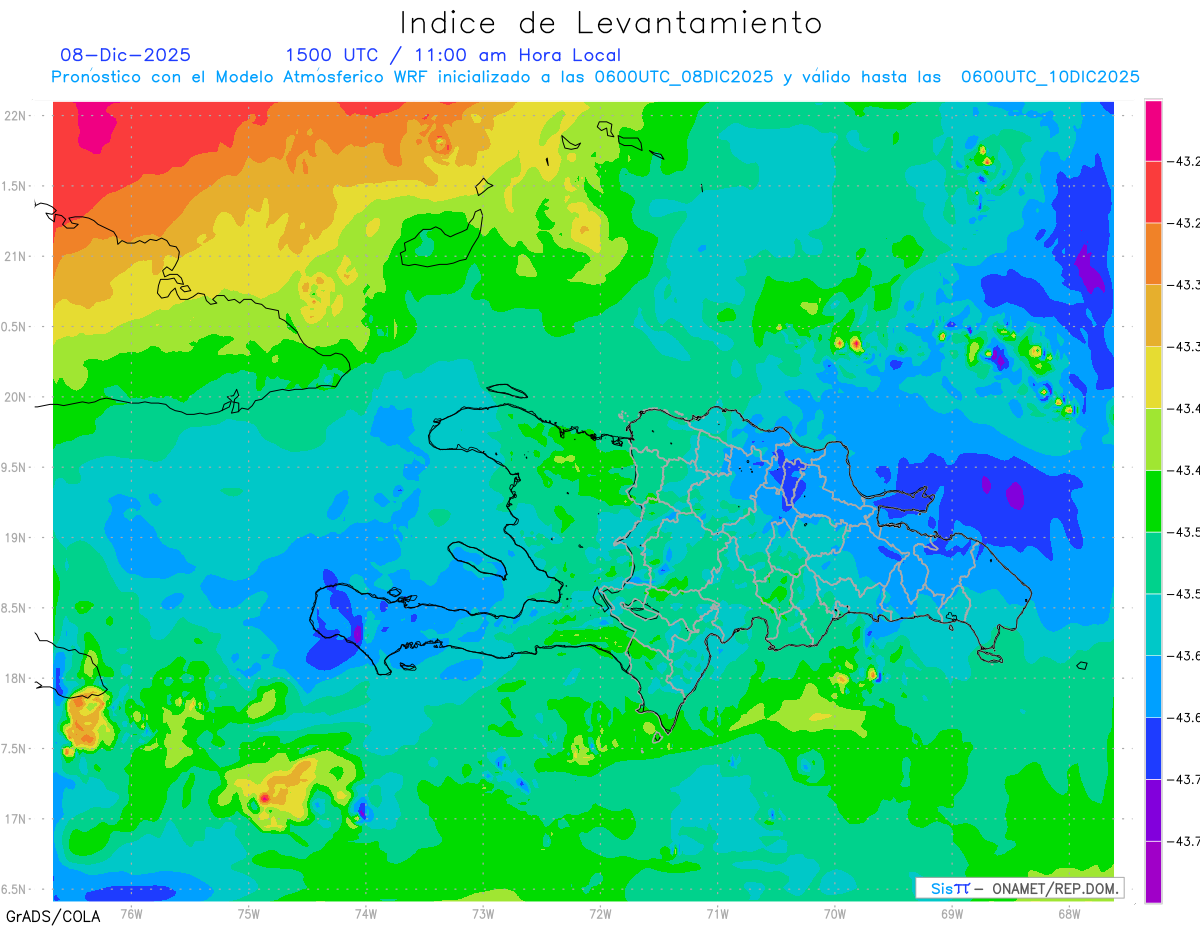
Task: Click the '68W' longitude label
Action: (1068, 913)
